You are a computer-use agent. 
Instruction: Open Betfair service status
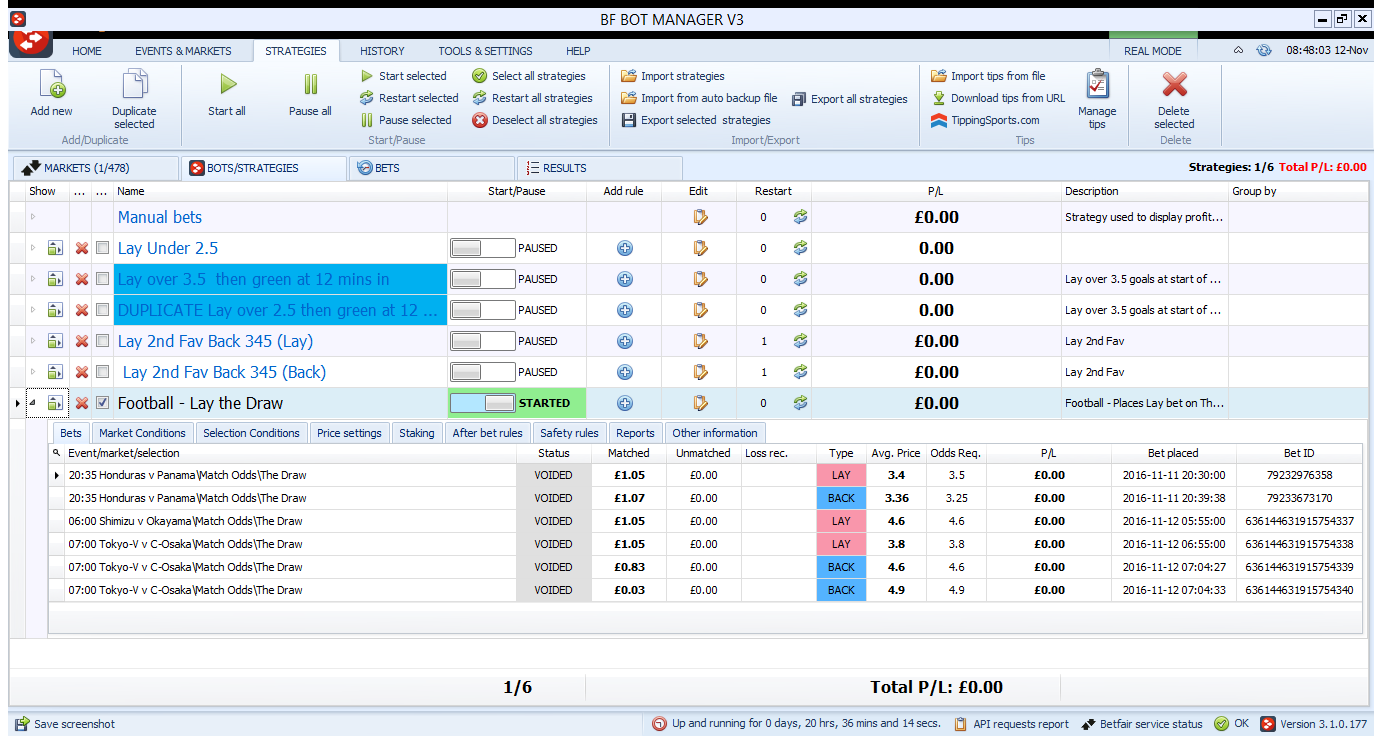click(1142, 724)
